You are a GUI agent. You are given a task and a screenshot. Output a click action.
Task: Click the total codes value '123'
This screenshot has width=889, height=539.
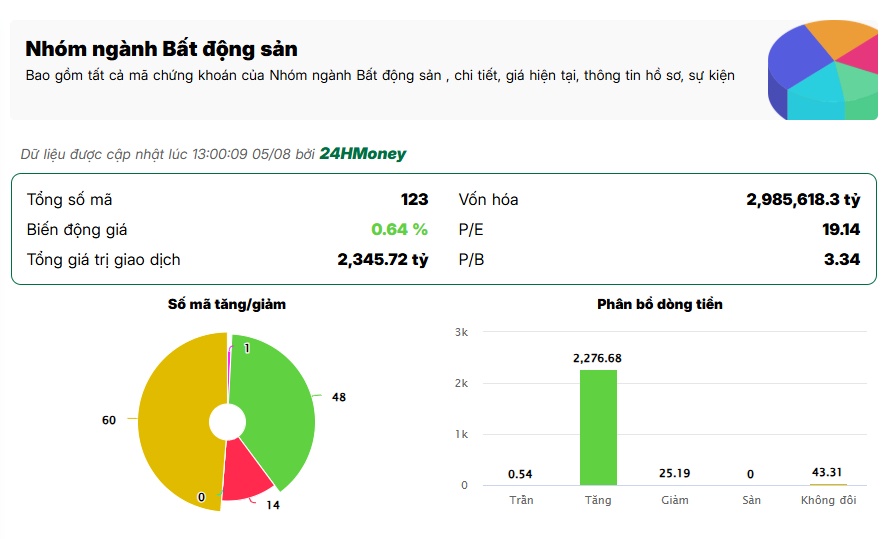pos(414,200)
